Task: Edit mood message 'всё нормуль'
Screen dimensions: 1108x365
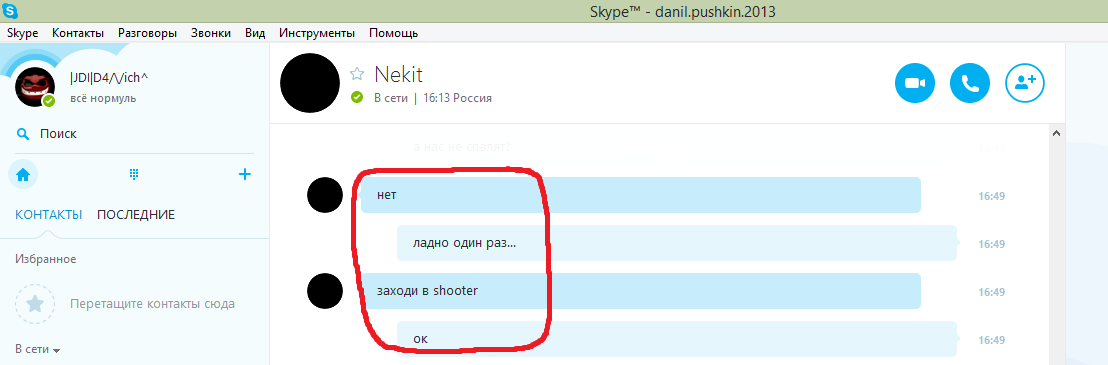Action: [103, 98]
